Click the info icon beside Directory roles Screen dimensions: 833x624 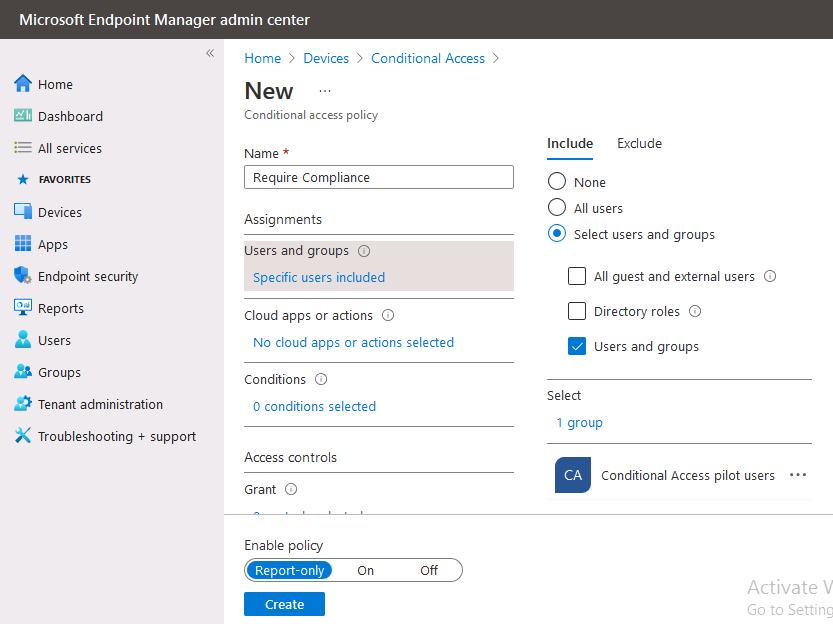click(695, 311)
